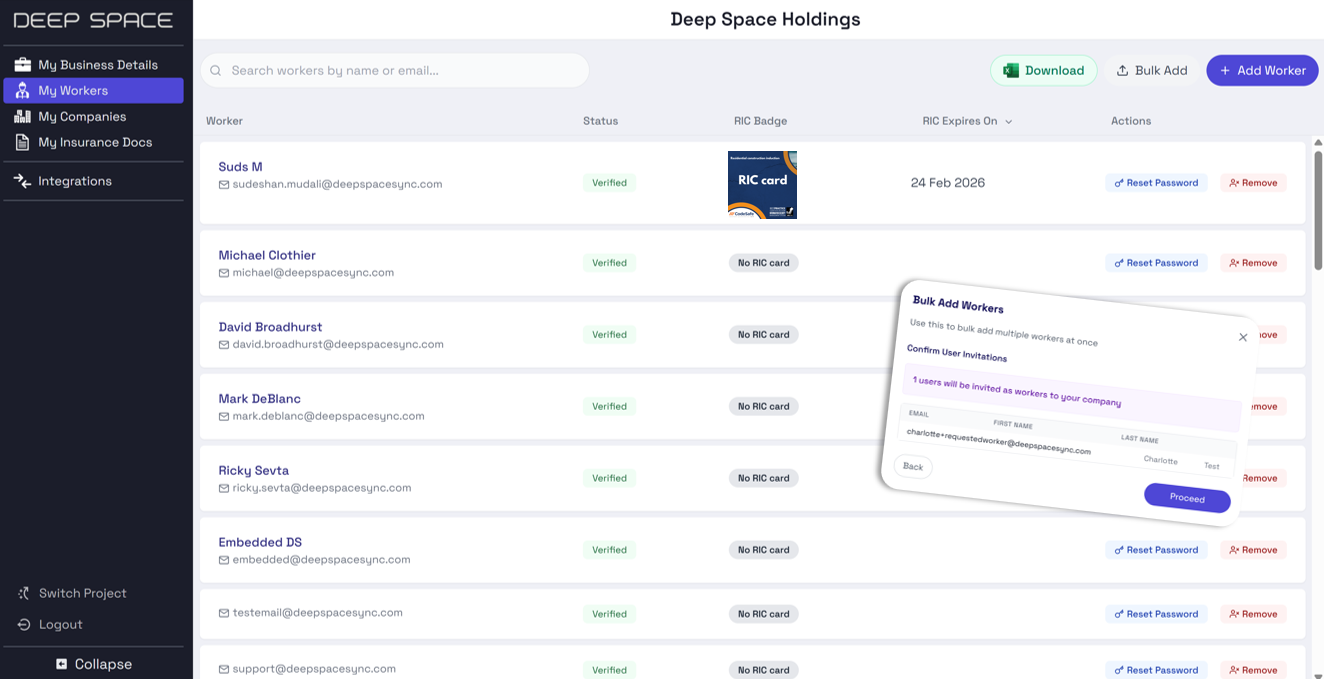The height and width of the screenshot is (679, 1324).
Task: Reset password for Embedded DS
Action: click(1156, 550)
